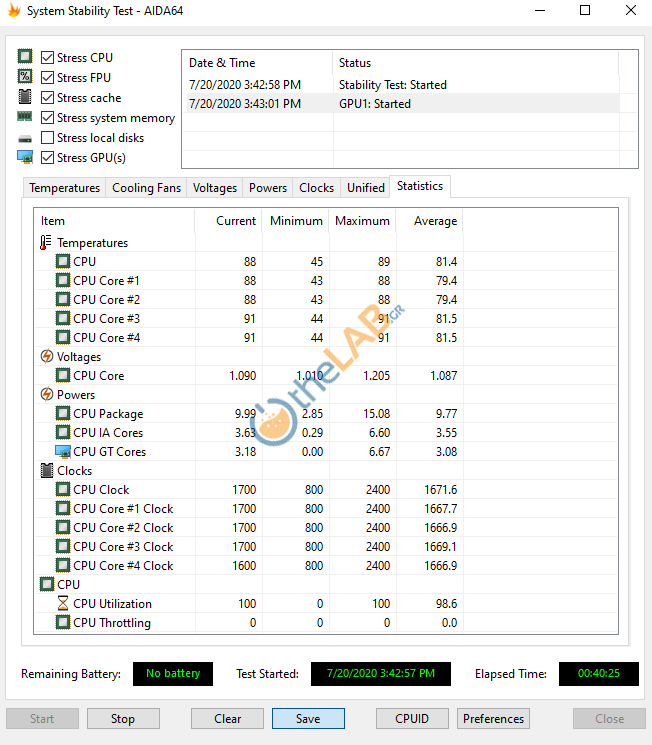Select the Statistics tab
The height and width of the screenshot is (745, 652).
click(x=420, y=186)
